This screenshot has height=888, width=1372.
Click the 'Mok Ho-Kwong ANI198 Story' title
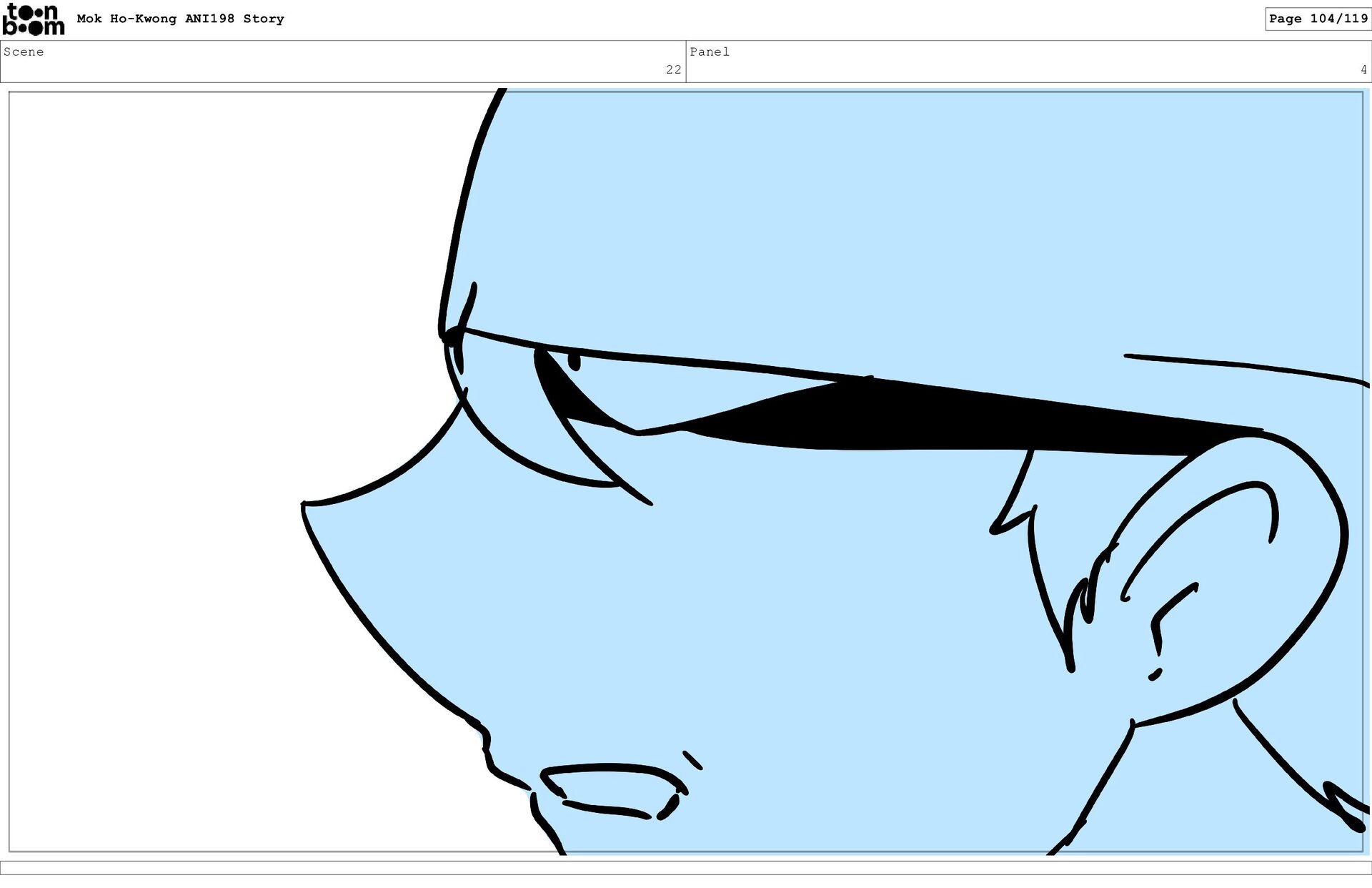180,19
